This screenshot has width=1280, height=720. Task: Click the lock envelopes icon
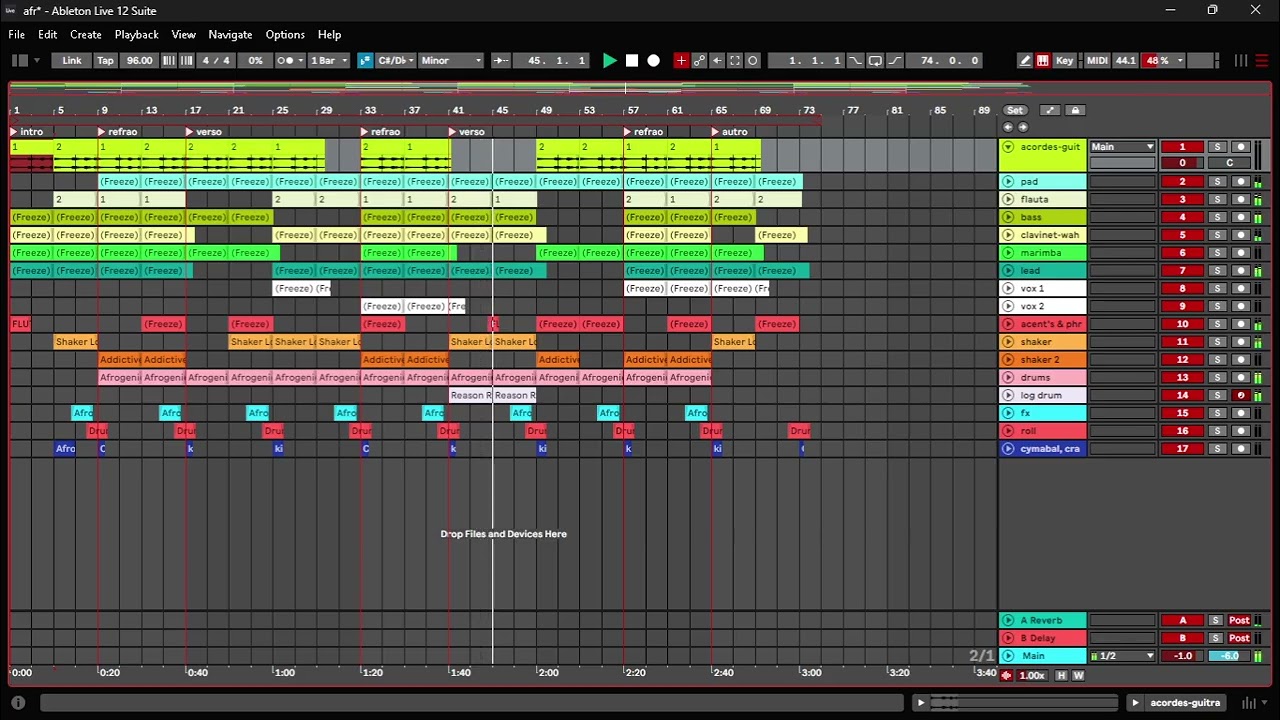(x=1075, y=110)
